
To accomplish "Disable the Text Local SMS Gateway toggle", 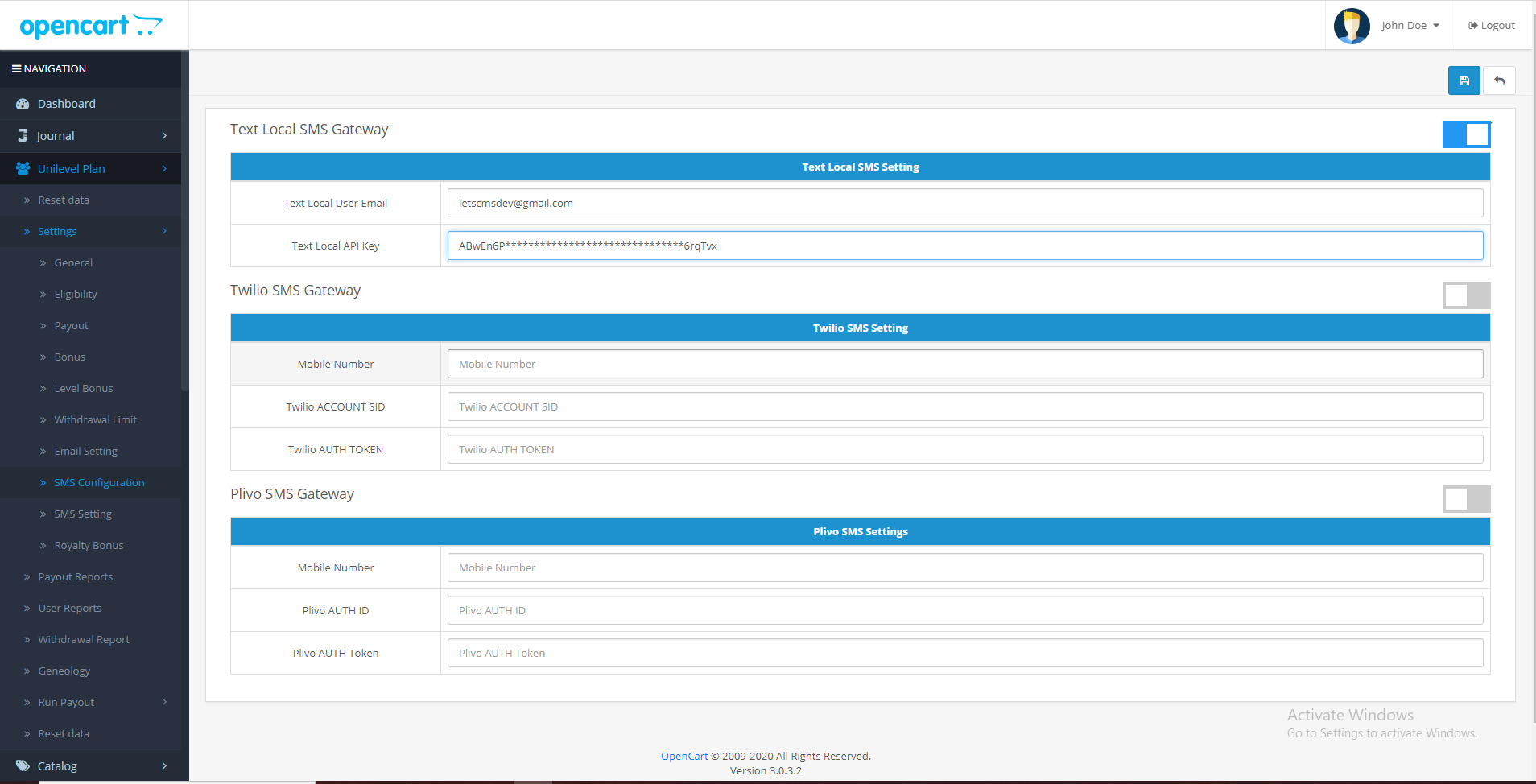I will [x=1466, y=134].
